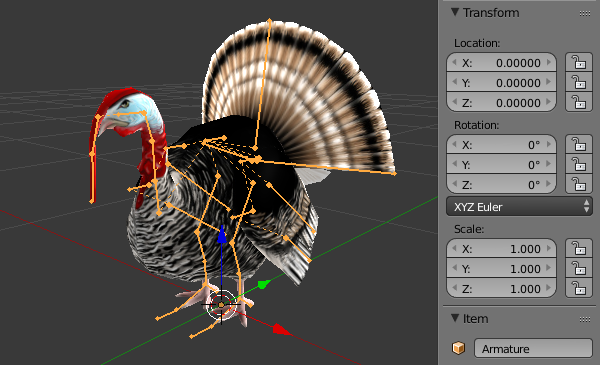This screenshot has height=365, width=600.
Task: Click the Location X value field
Action: 501,63
